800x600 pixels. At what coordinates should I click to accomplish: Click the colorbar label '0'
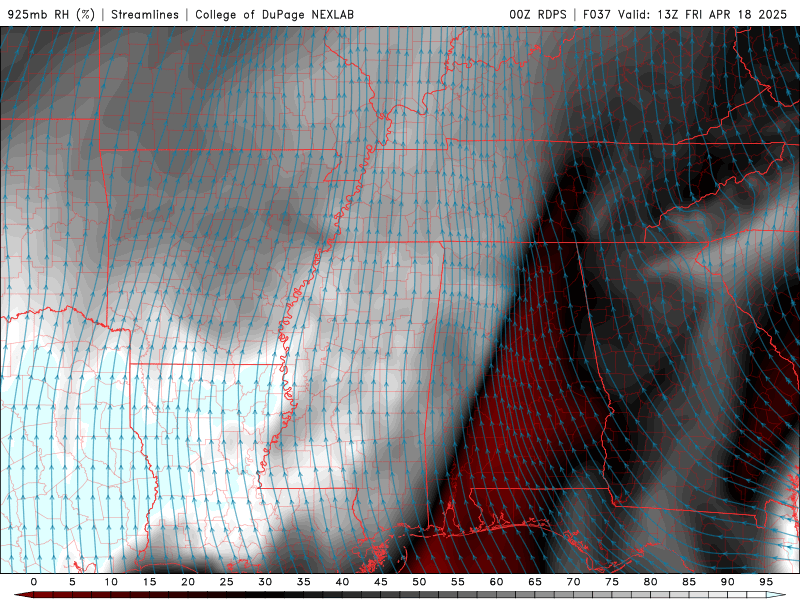(34, 582)
